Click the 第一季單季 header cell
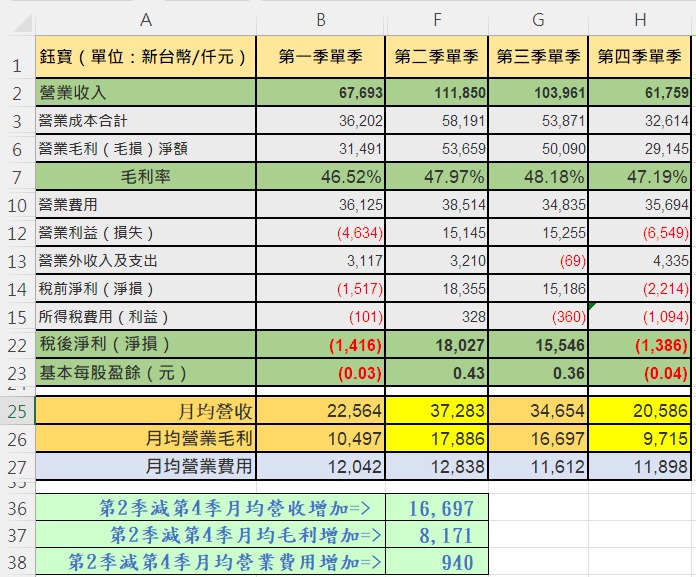Image resolution: width=696 pixels, height=577 pixels. (320, 57)
